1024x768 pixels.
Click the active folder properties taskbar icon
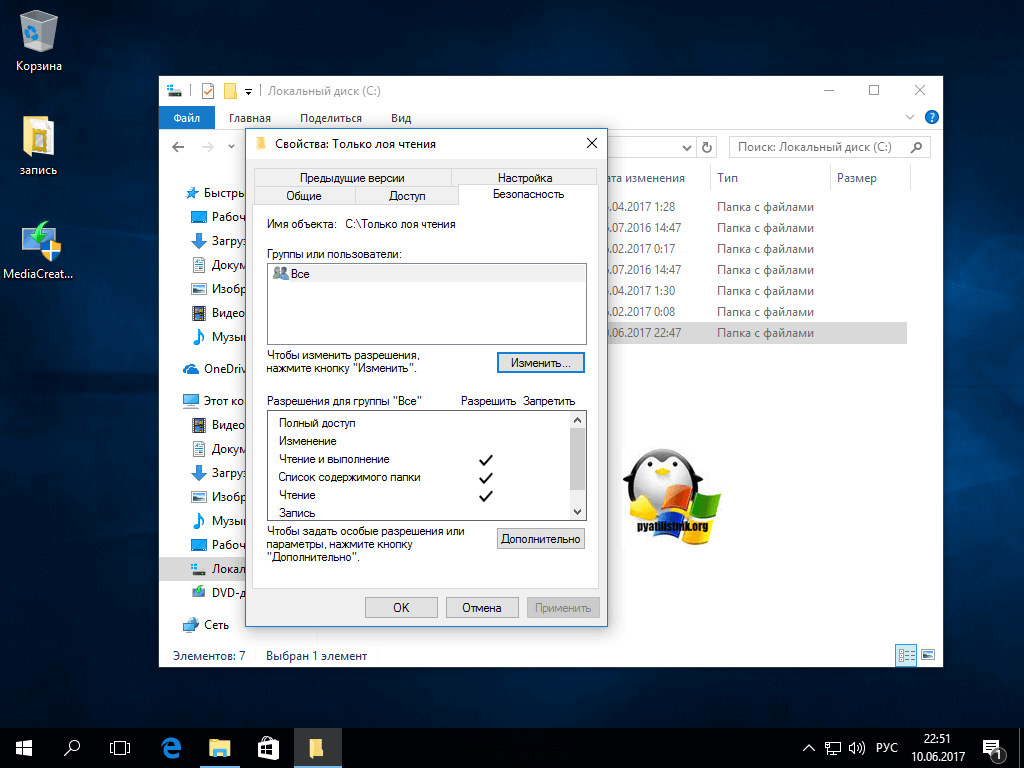point(317,748)
